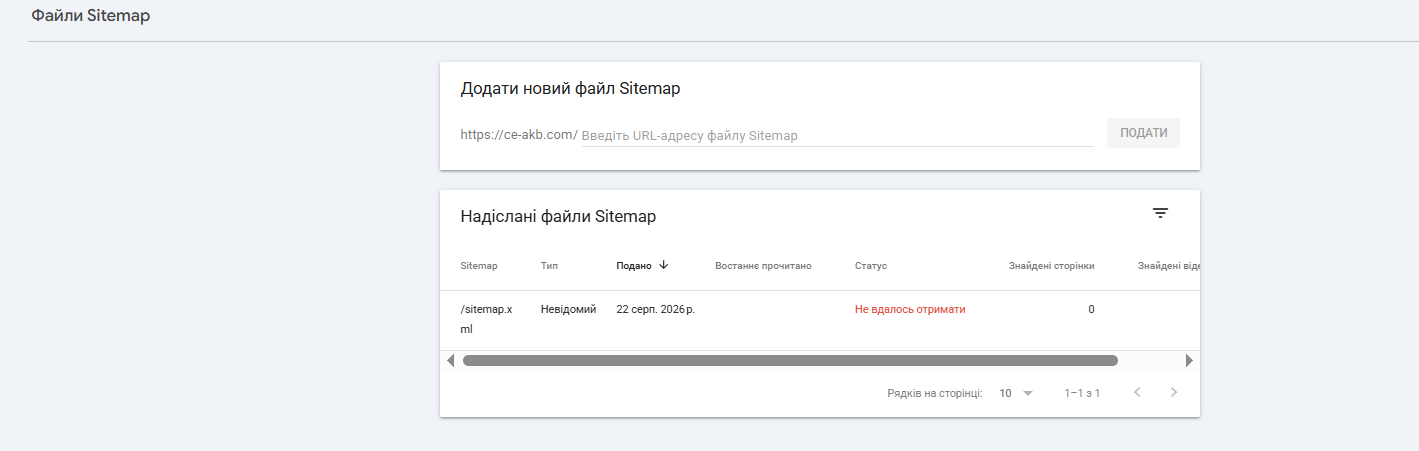Click the right scroll arrow of table
Viewport: 1419px width, 451px height.
pos(1189,360)
